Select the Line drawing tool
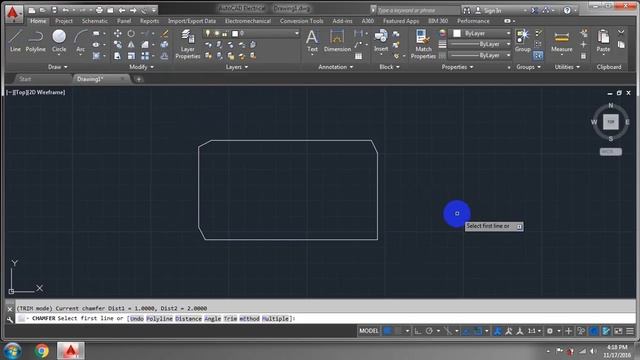The image size is (640, 360). 15,40
